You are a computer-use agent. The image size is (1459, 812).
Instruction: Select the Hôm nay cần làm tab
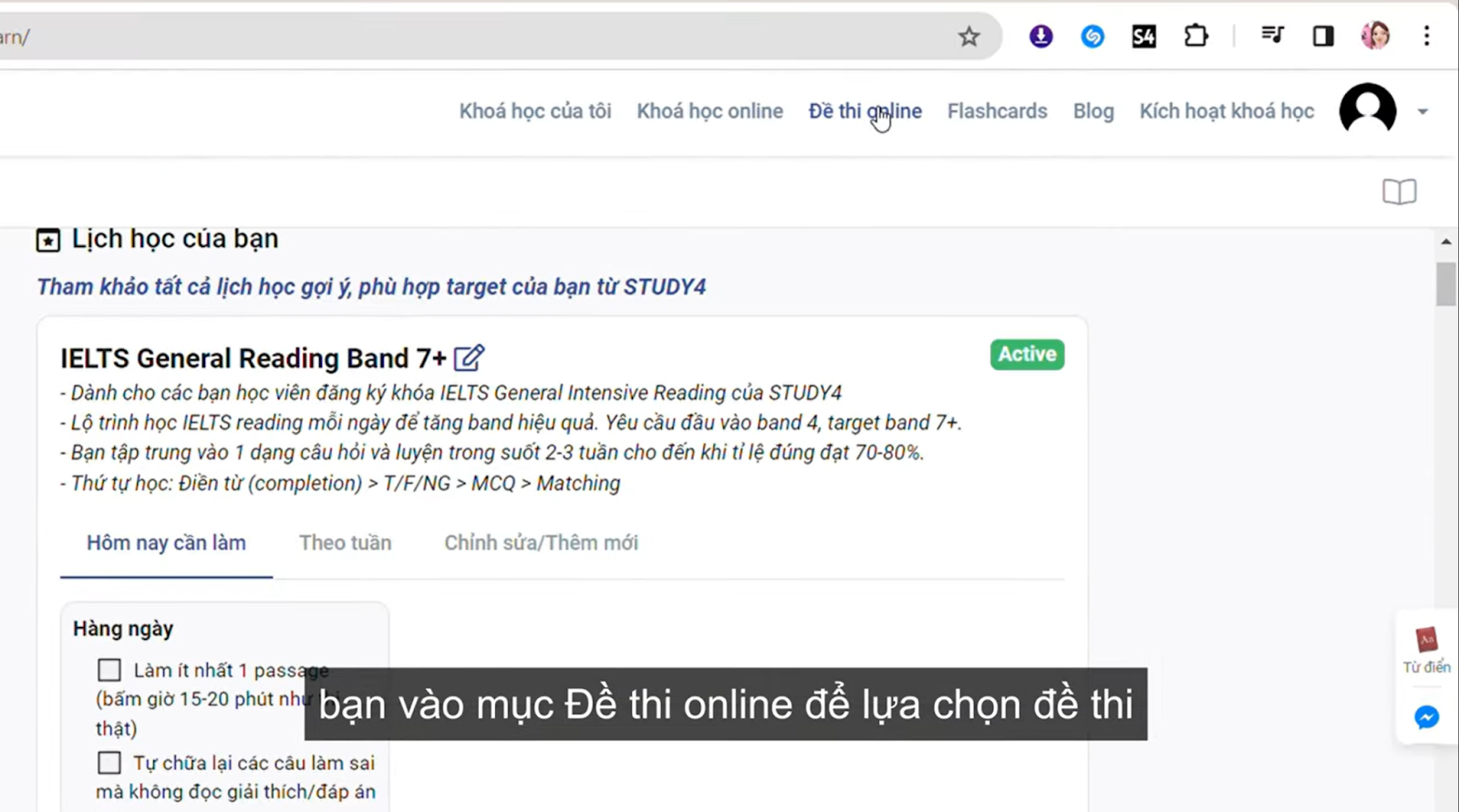click(166, 543)
